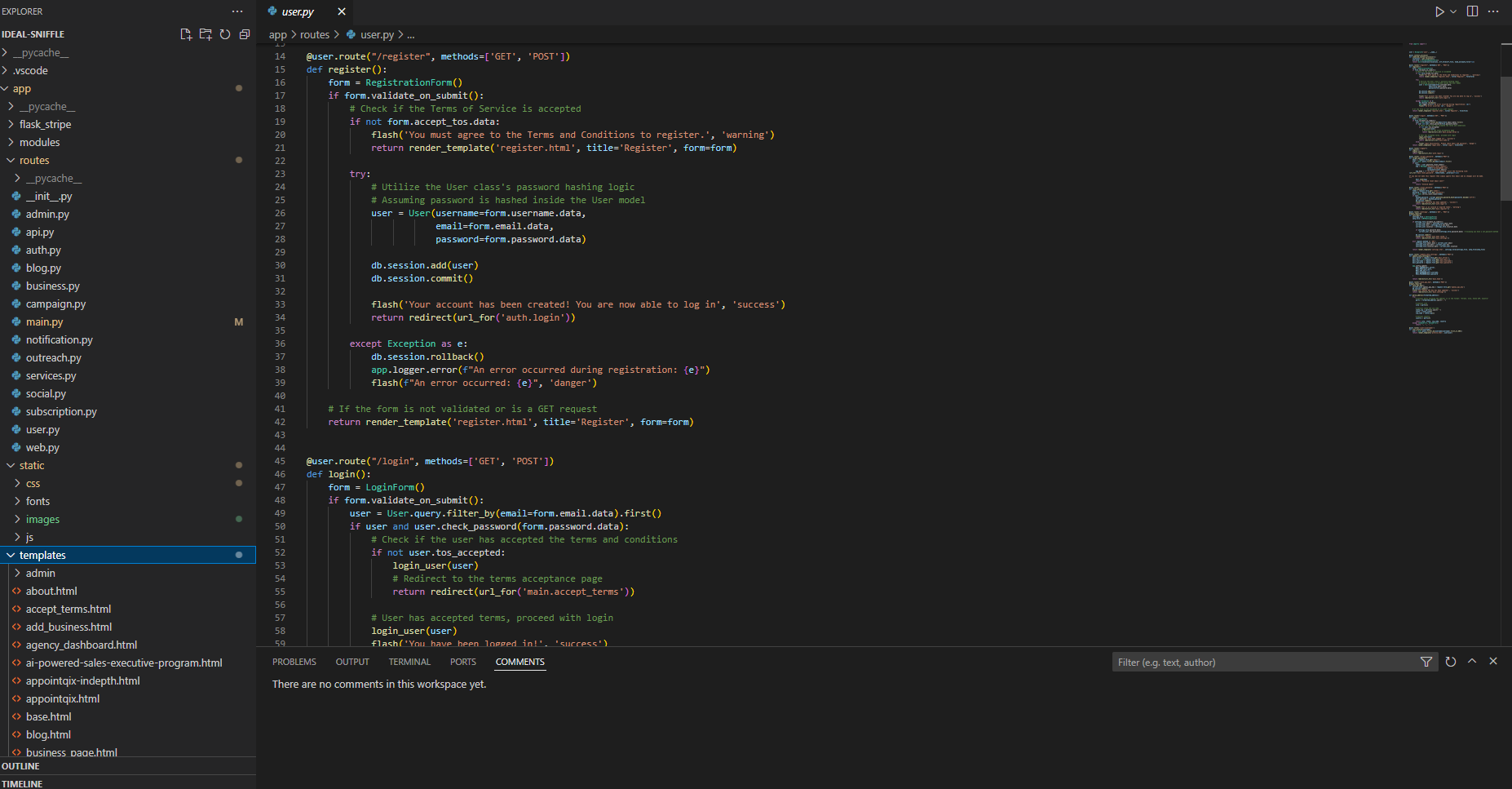The width and height of the screenshot is (1512, 789).
Task: Click the breadcrumb ellipsis symbol segment
Action: tap(411, 34)
